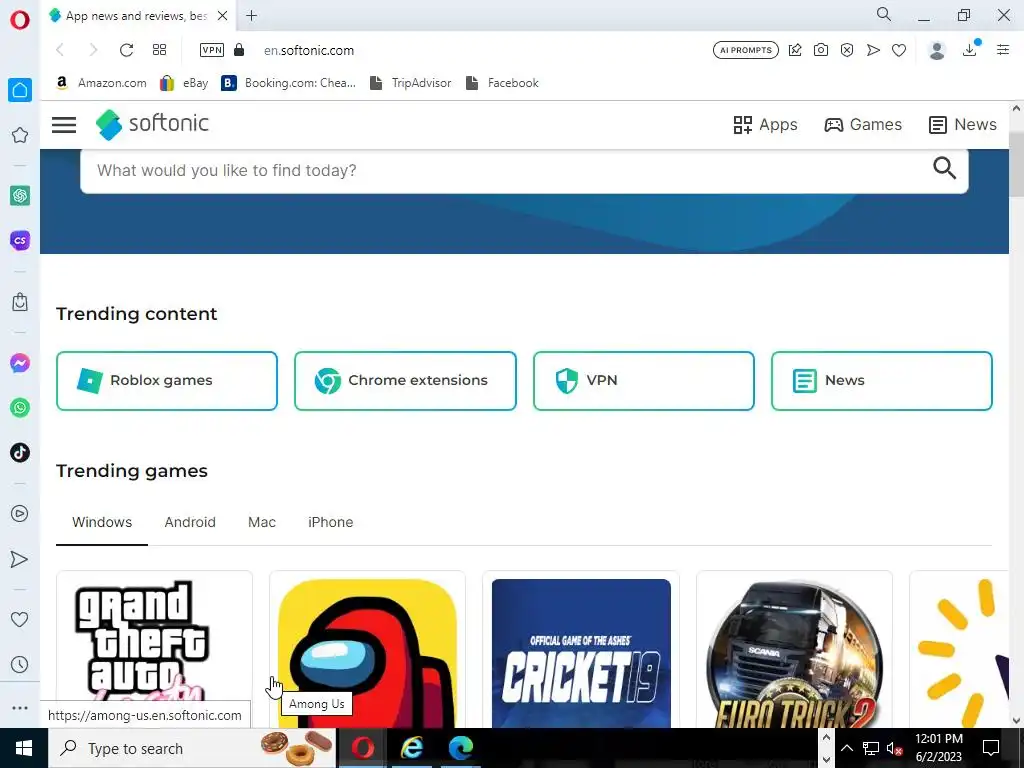
Task: Open My Flow arrow icon in sidebar
Action: (20, 559)
